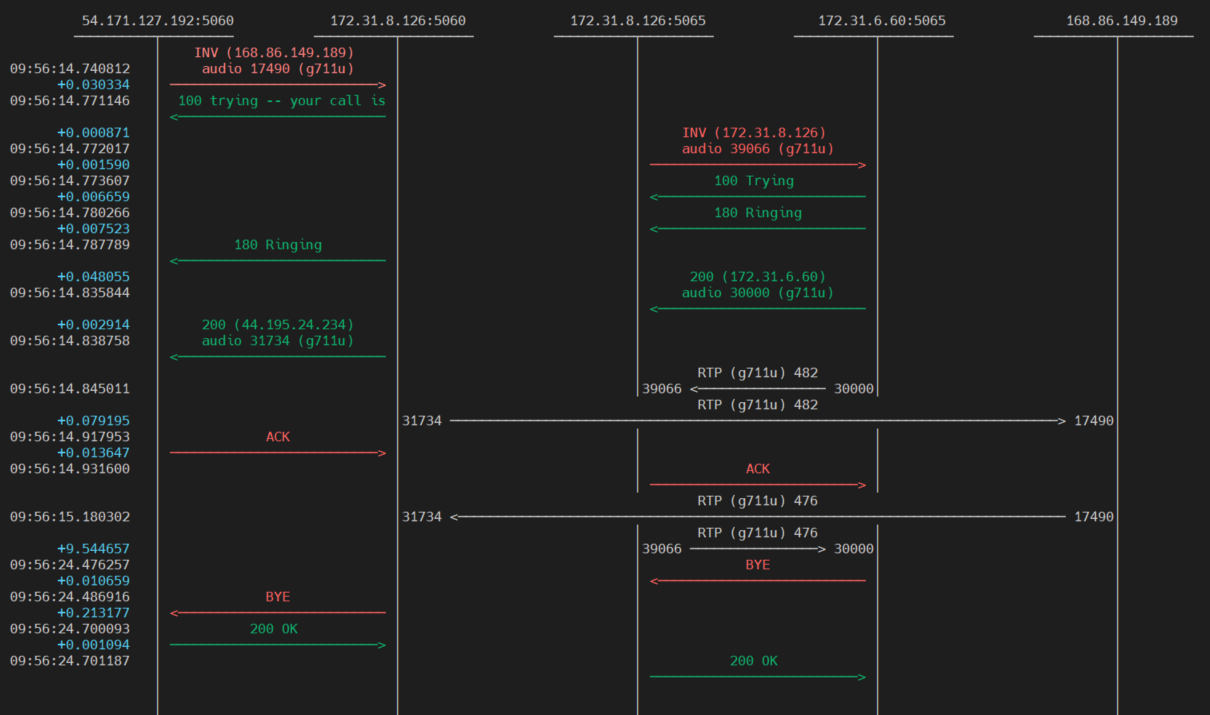The width and height of the screenshot is (1210, 715).
Task: Click the 200 (172.31.6.60) response
Action: click(x=758, y=276)
